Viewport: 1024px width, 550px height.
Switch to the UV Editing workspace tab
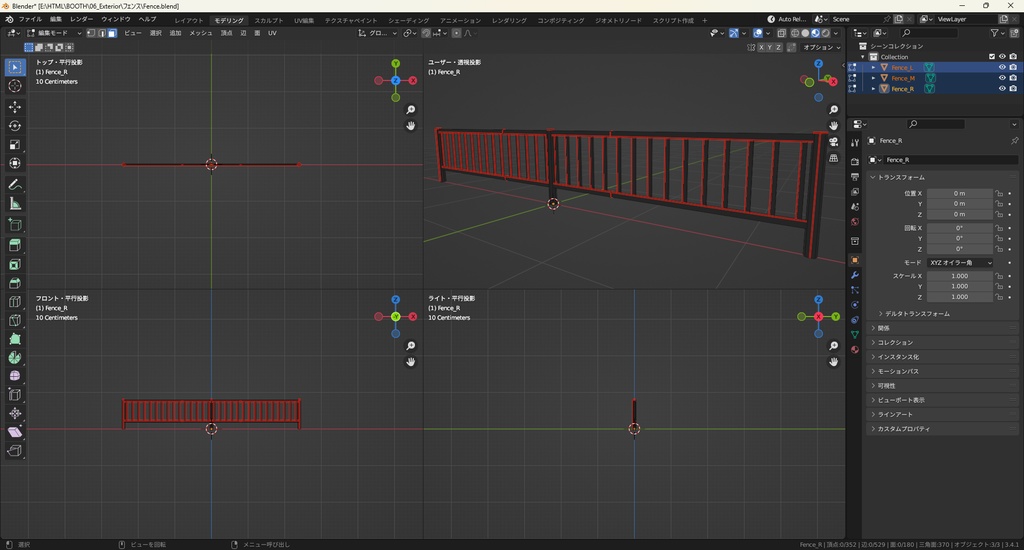click(304, 20)
